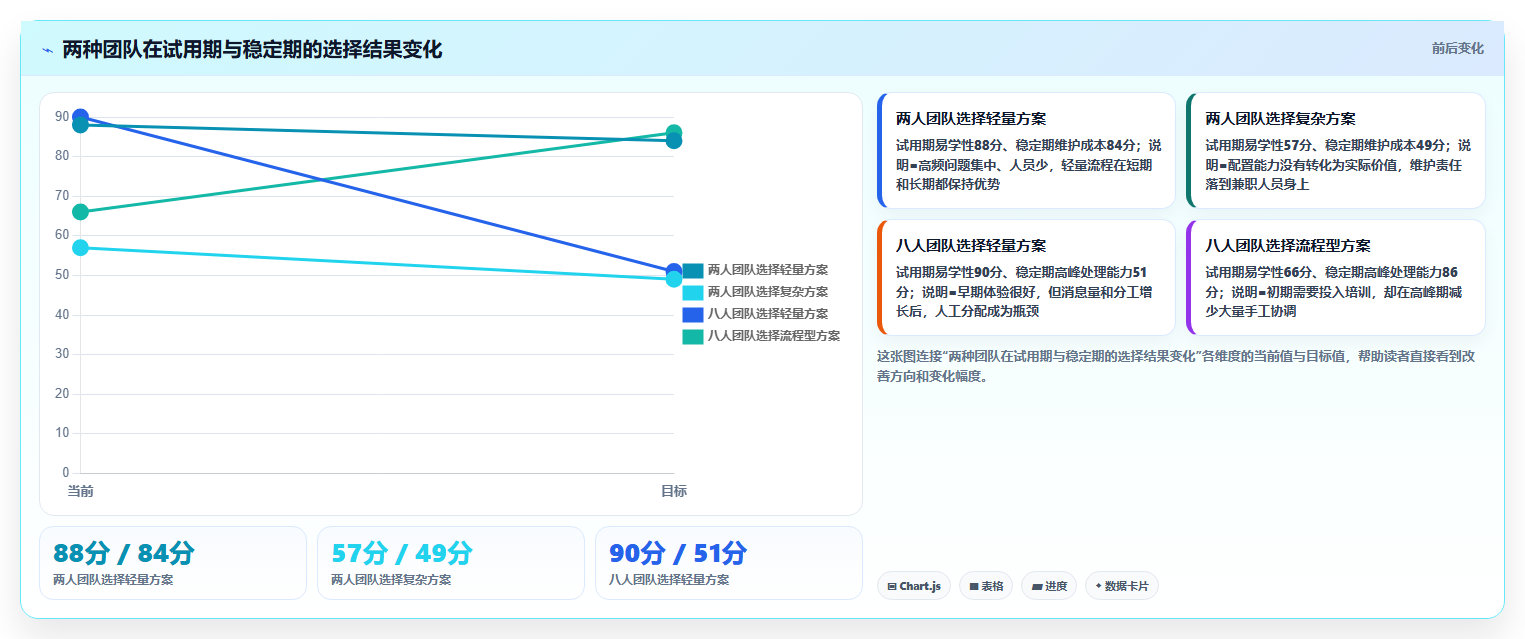Click the 当前 x-axis label

click(80, 491)
